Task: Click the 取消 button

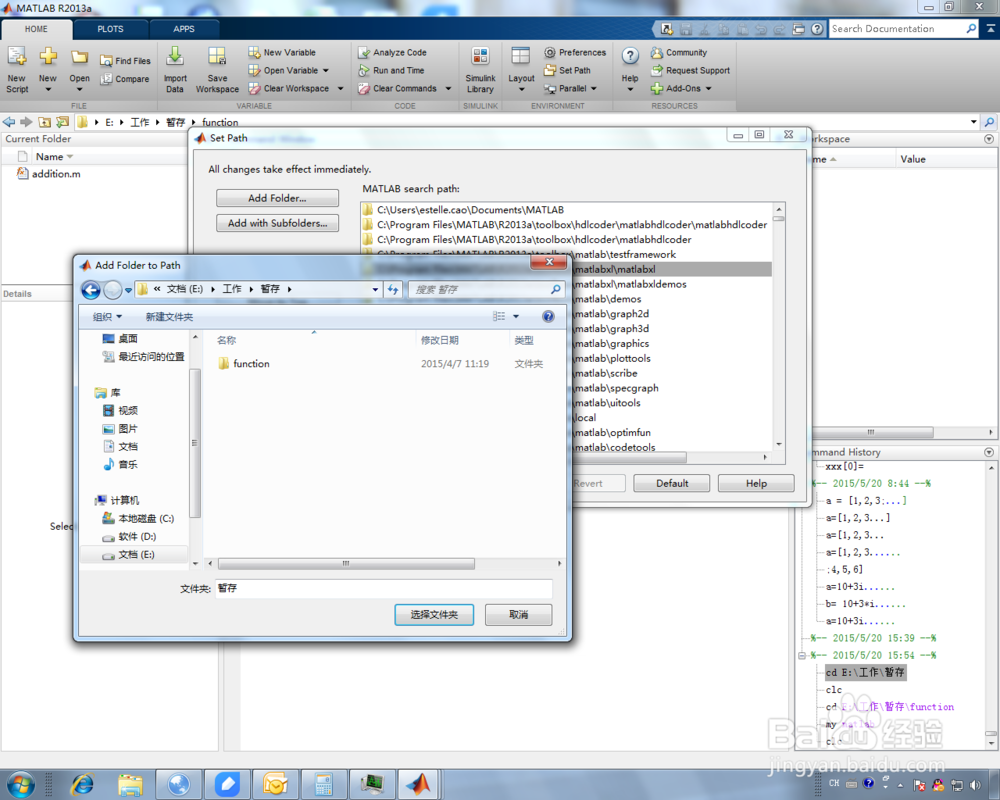Action: (518, 615)
